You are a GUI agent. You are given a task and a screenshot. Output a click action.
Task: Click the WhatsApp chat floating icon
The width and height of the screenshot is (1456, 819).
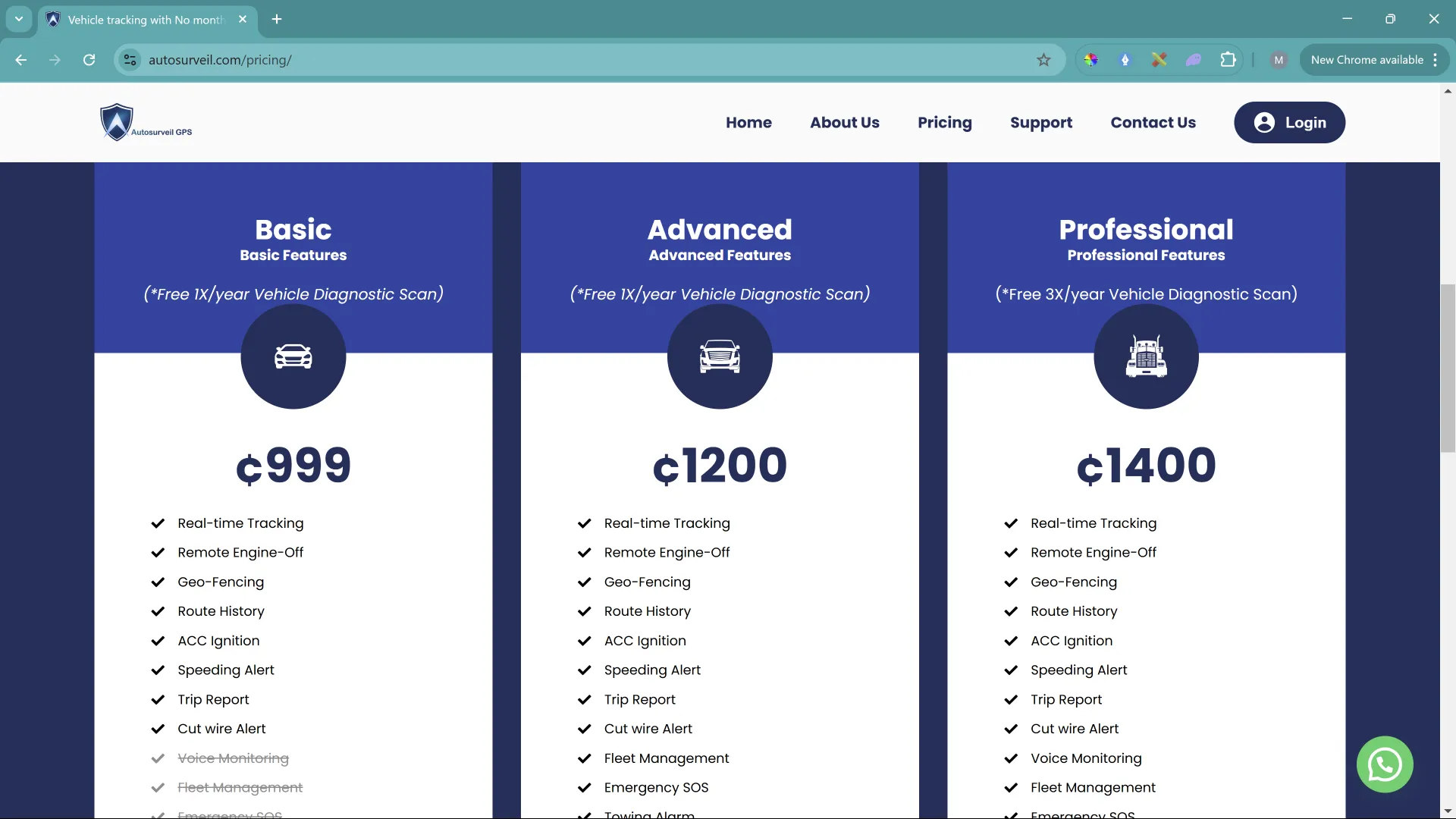1384,764
